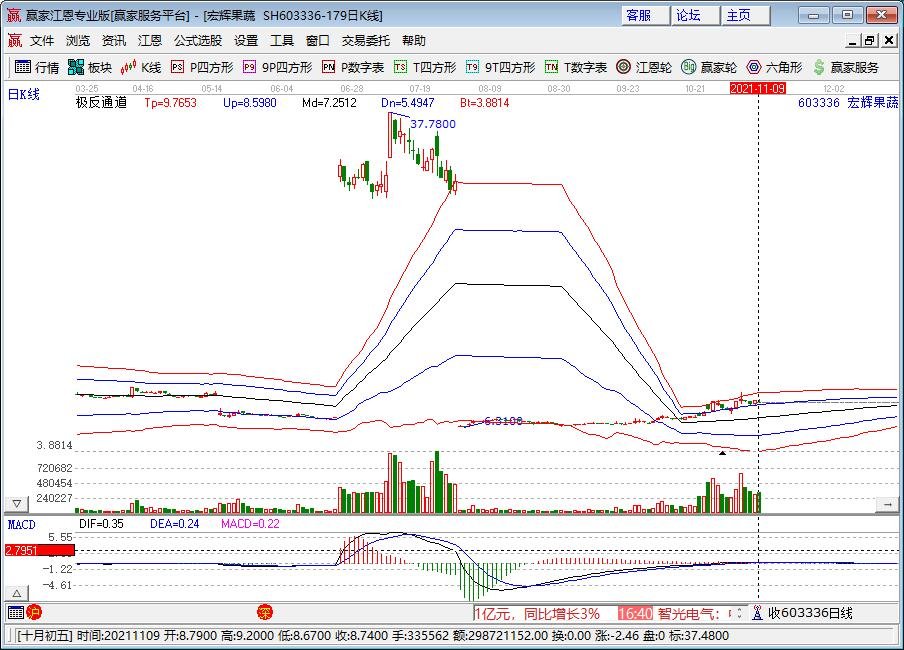904x650 pixels.
Task: Open the 帮助 menu
Action: tap(414, 40)
